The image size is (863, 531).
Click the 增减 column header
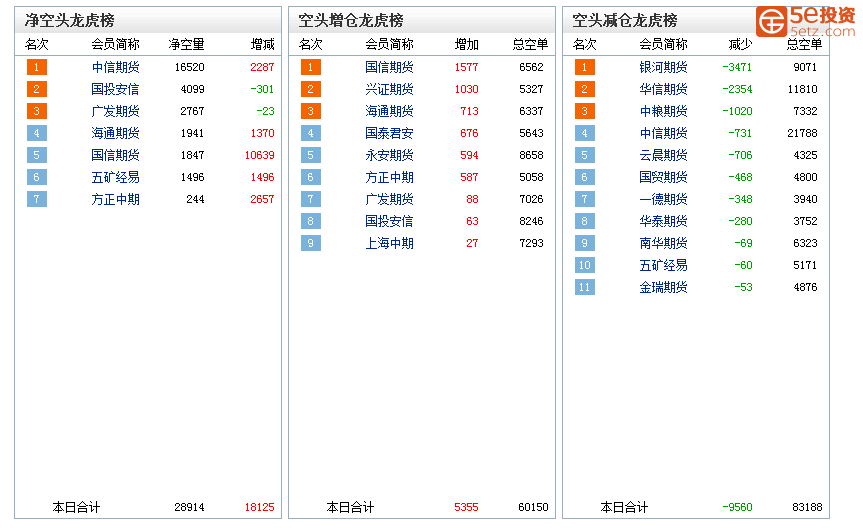(x=263, y=45)
